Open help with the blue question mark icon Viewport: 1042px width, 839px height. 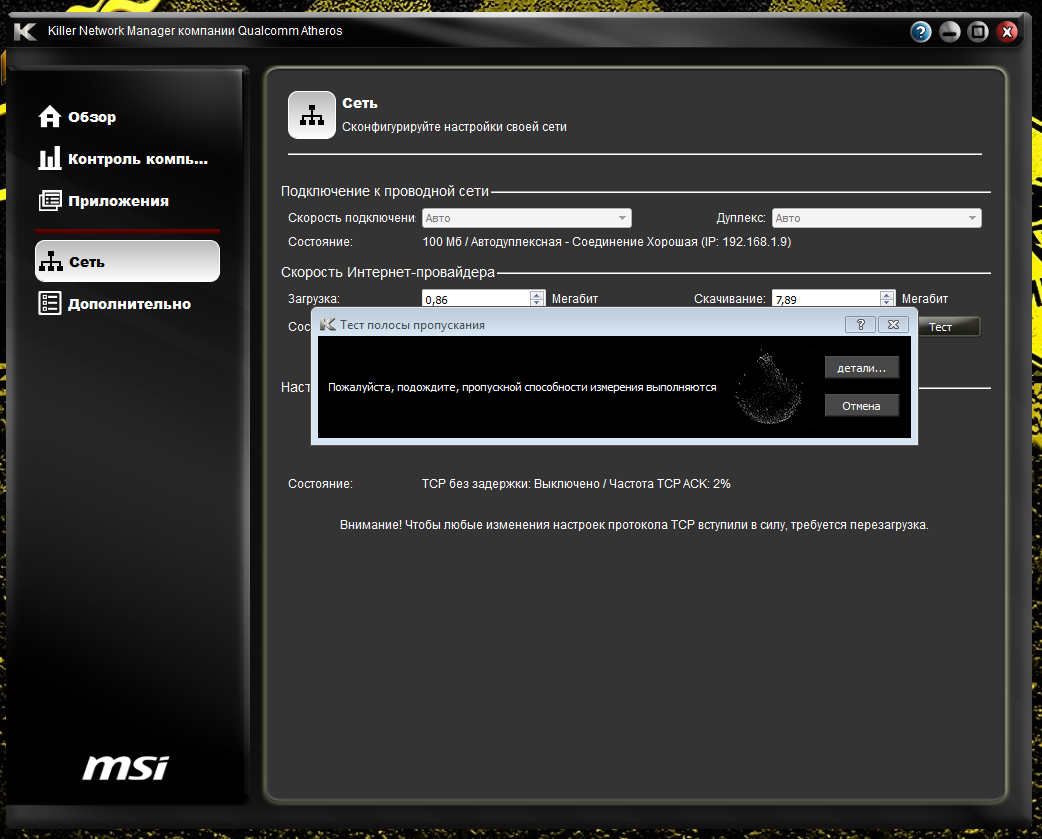click(920, 31)
